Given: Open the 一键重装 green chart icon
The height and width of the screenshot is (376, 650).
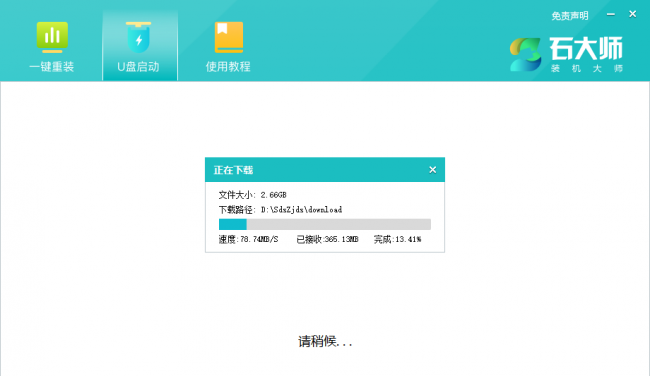Looking at the screenshot, I should click(52, 37).
